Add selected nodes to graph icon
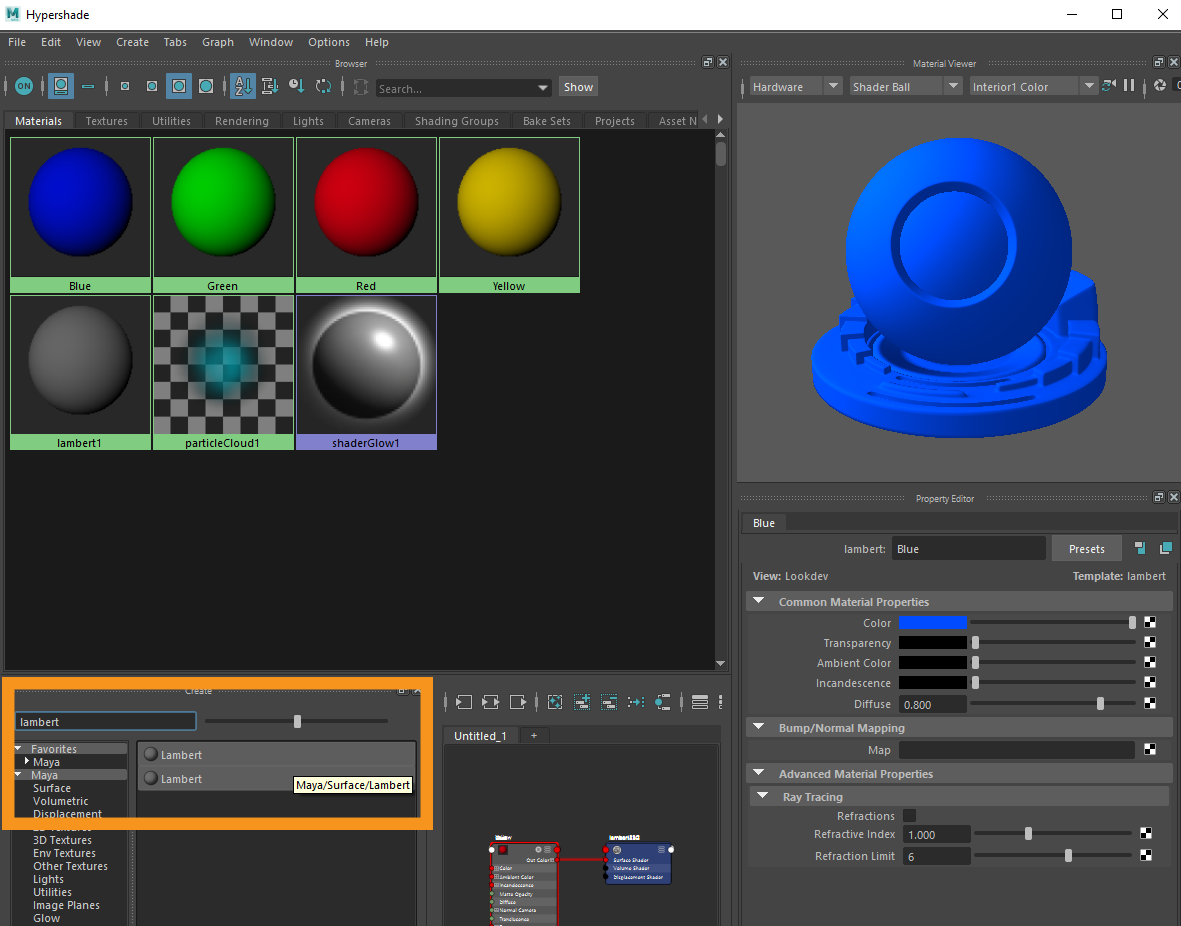Screen dimensions: 1181x926 point(581,702)
